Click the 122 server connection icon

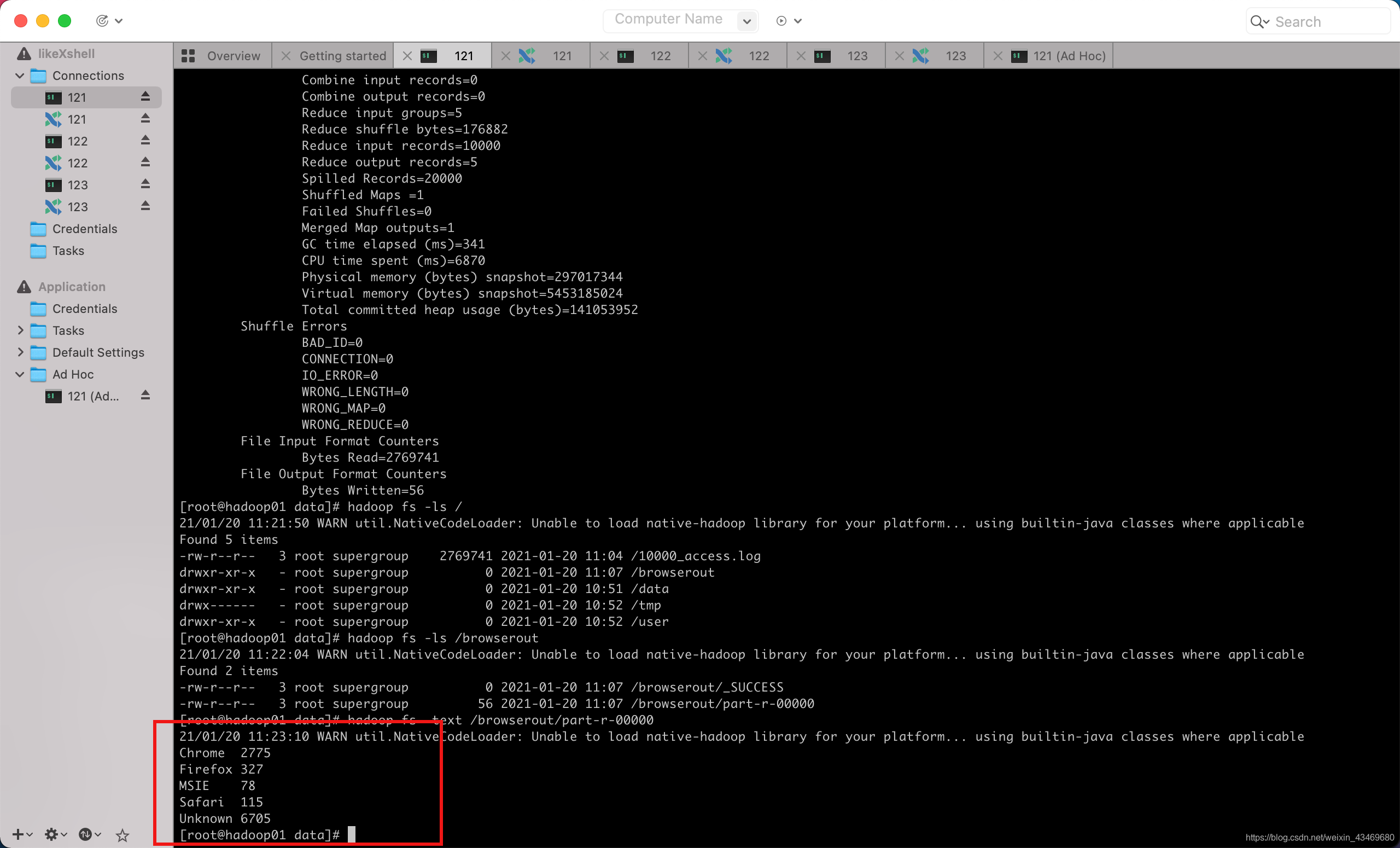coord(54,141)
